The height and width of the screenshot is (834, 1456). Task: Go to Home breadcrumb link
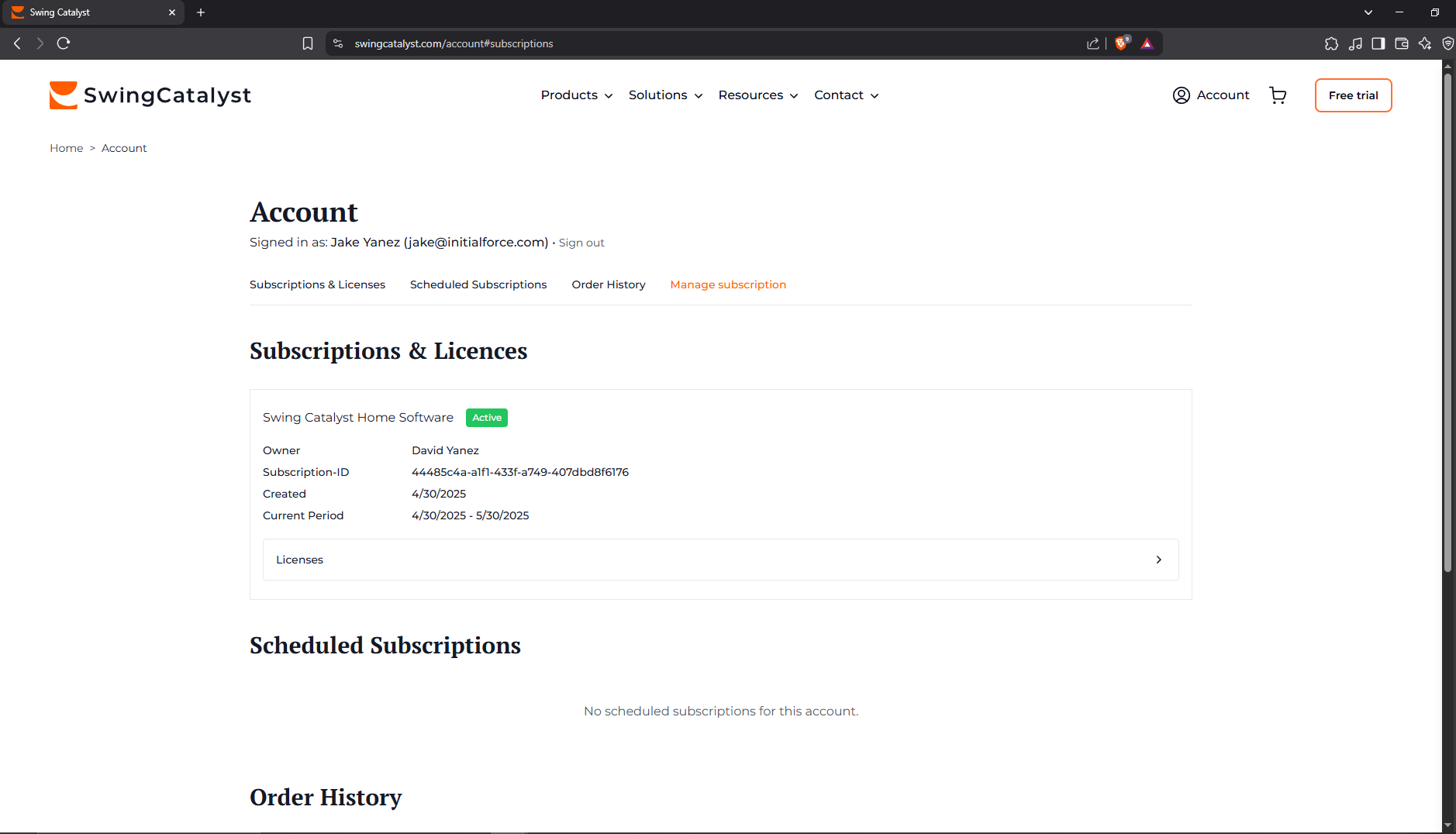pyautogui.click(x=67, y=148)
